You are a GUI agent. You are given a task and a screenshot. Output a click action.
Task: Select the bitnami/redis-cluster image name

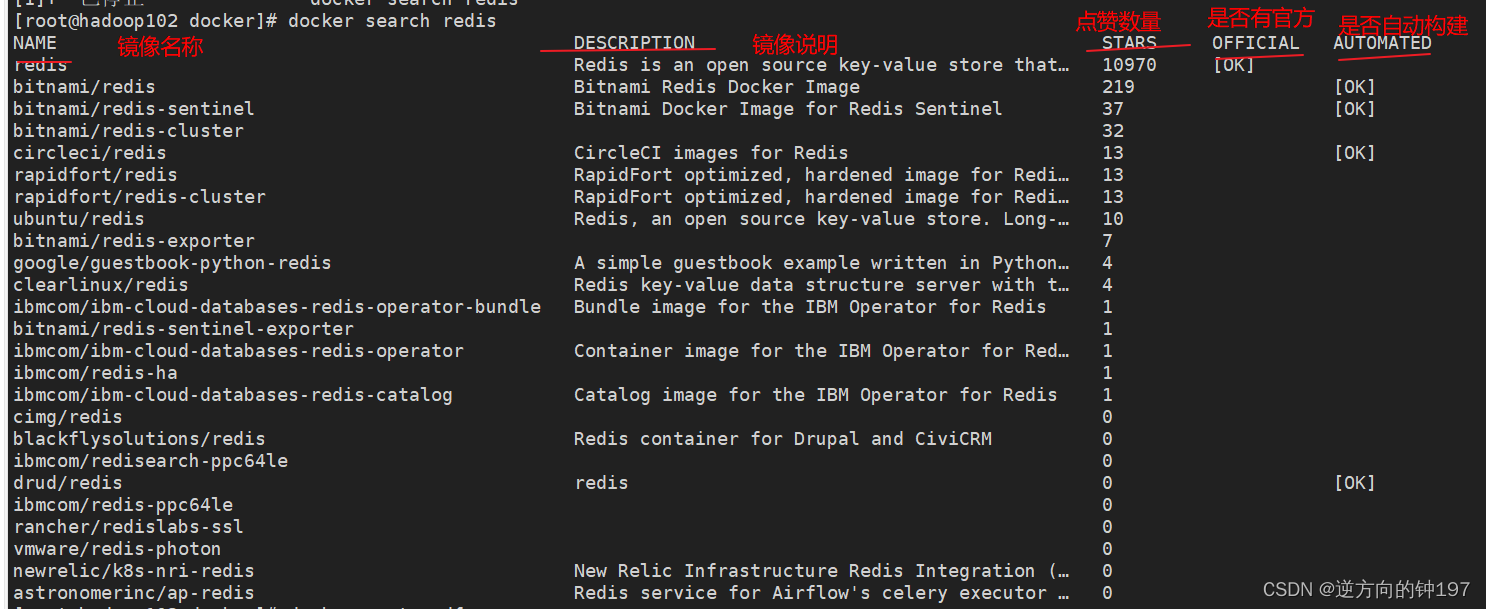[128, 131]
